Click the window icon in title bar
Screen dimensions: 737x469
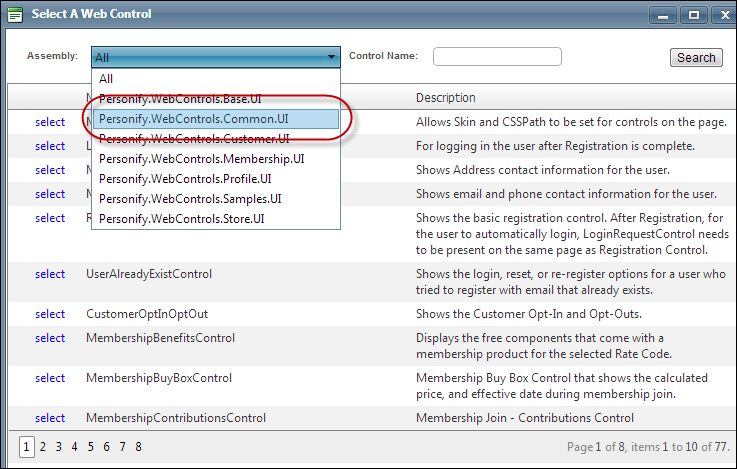point(16,15)
